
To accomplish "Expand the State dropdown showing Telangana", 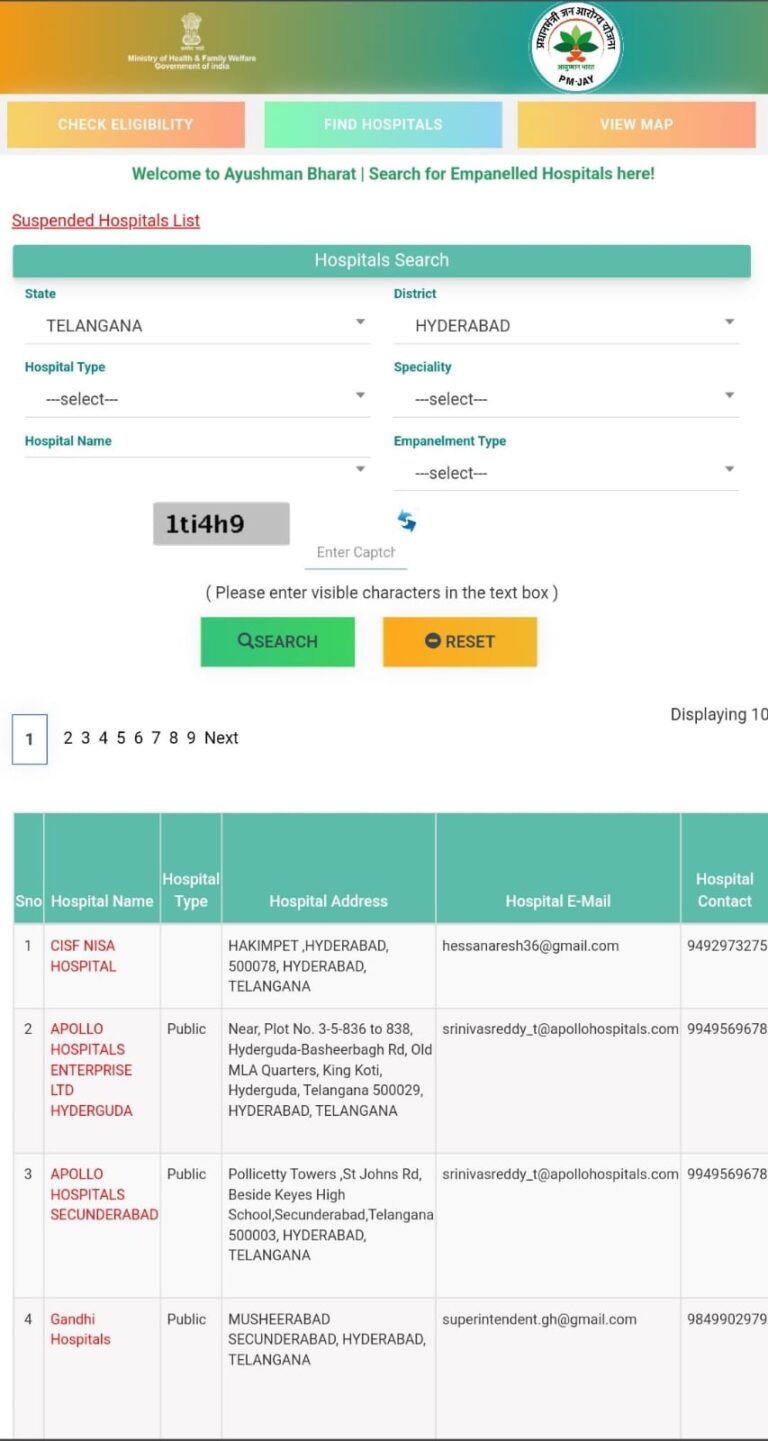I will (x=197, y=325).
